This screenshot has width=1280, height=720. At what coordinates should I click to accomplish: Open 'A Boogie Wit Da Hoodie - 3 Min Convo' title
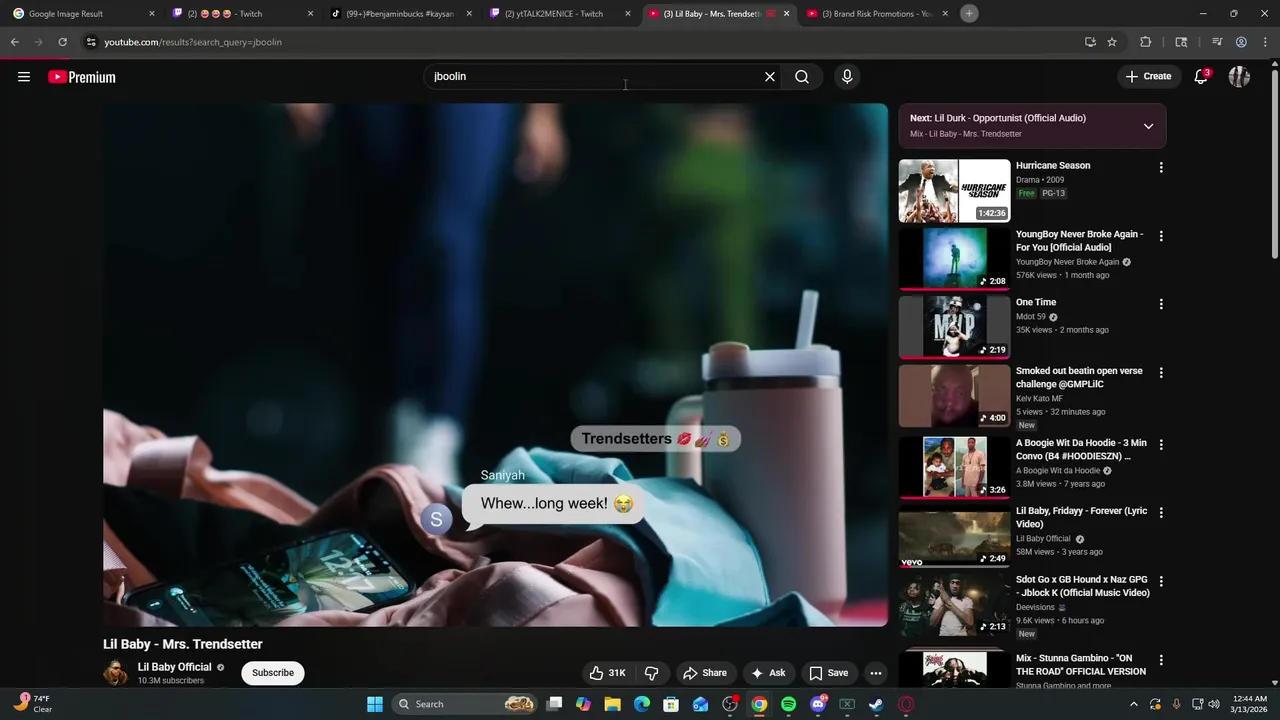(x=1081, y=450)
